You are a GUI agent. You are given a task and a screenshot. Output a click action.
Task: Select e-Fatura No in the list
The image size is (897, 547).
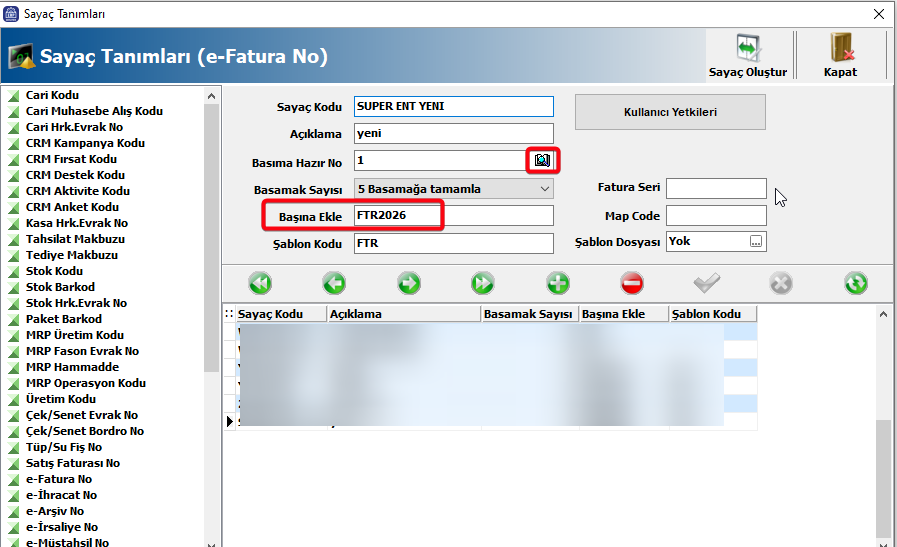click(58, 479)
